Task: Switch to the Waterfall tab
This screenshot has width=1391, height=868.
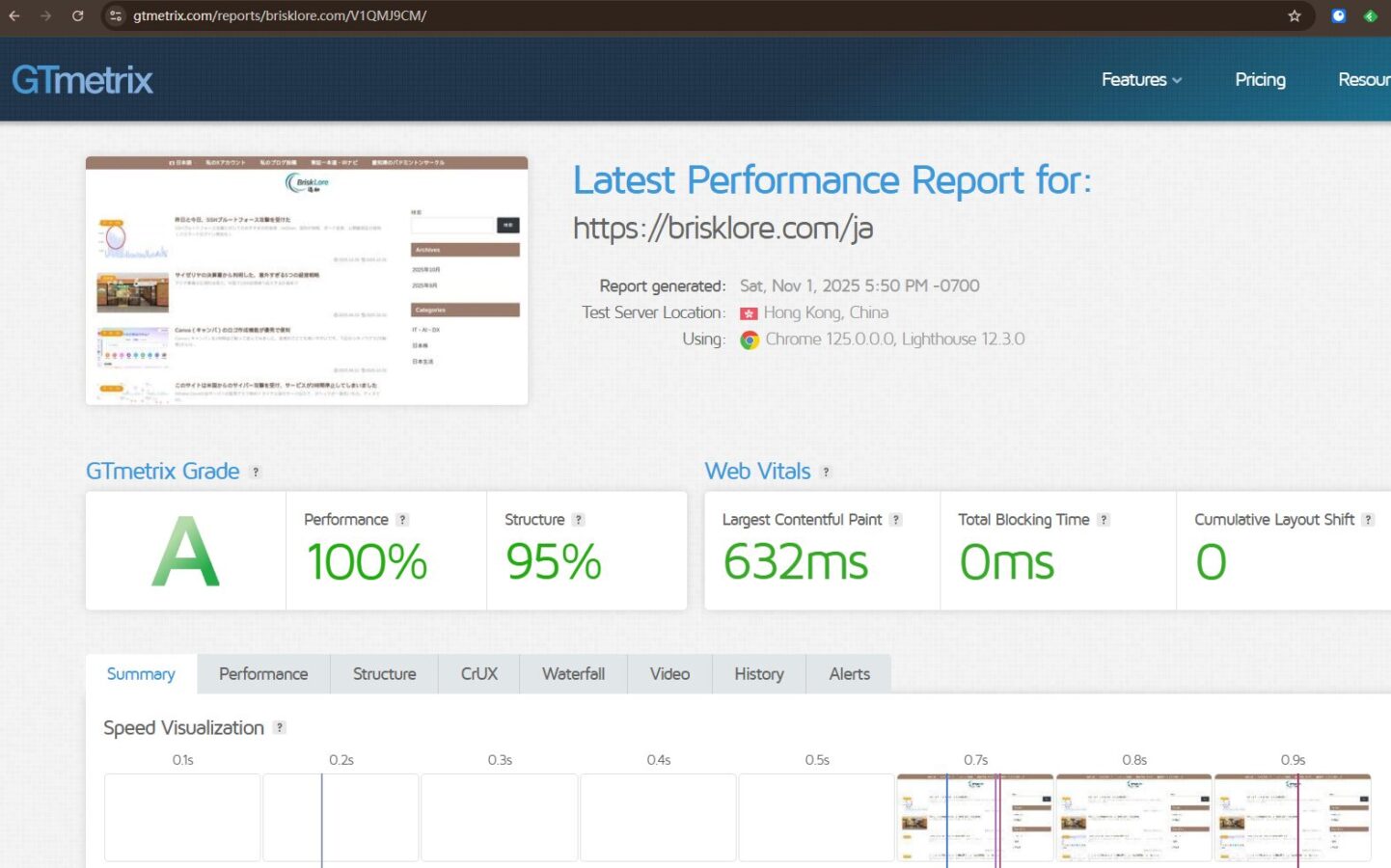Action: 573,674
